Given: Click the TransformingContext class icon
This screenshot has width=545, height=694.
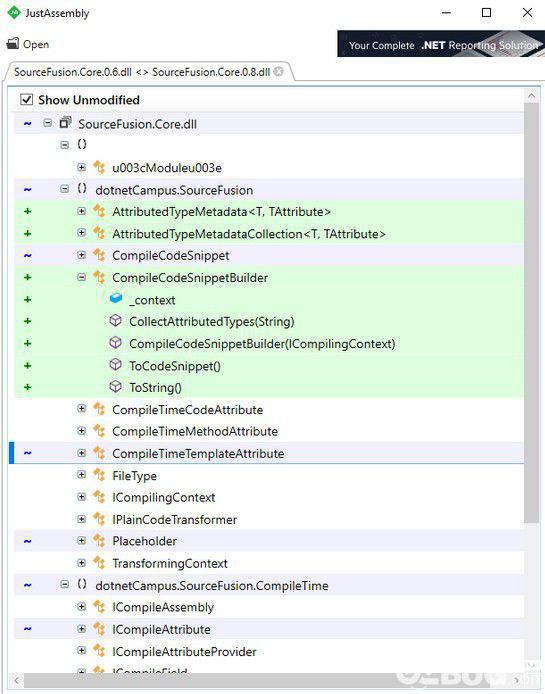Looking at the screenshot, I should click(x=99, y=563).
